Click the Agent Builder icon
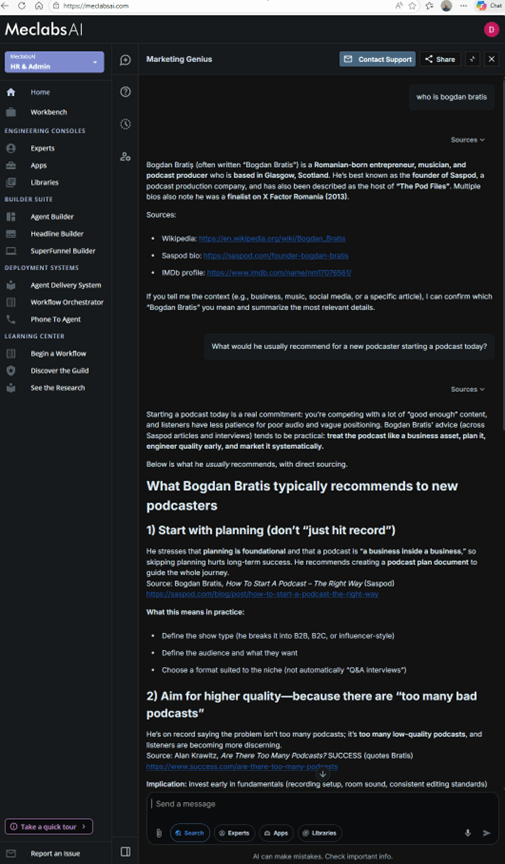The image size is (505, 864). (10, 217)
